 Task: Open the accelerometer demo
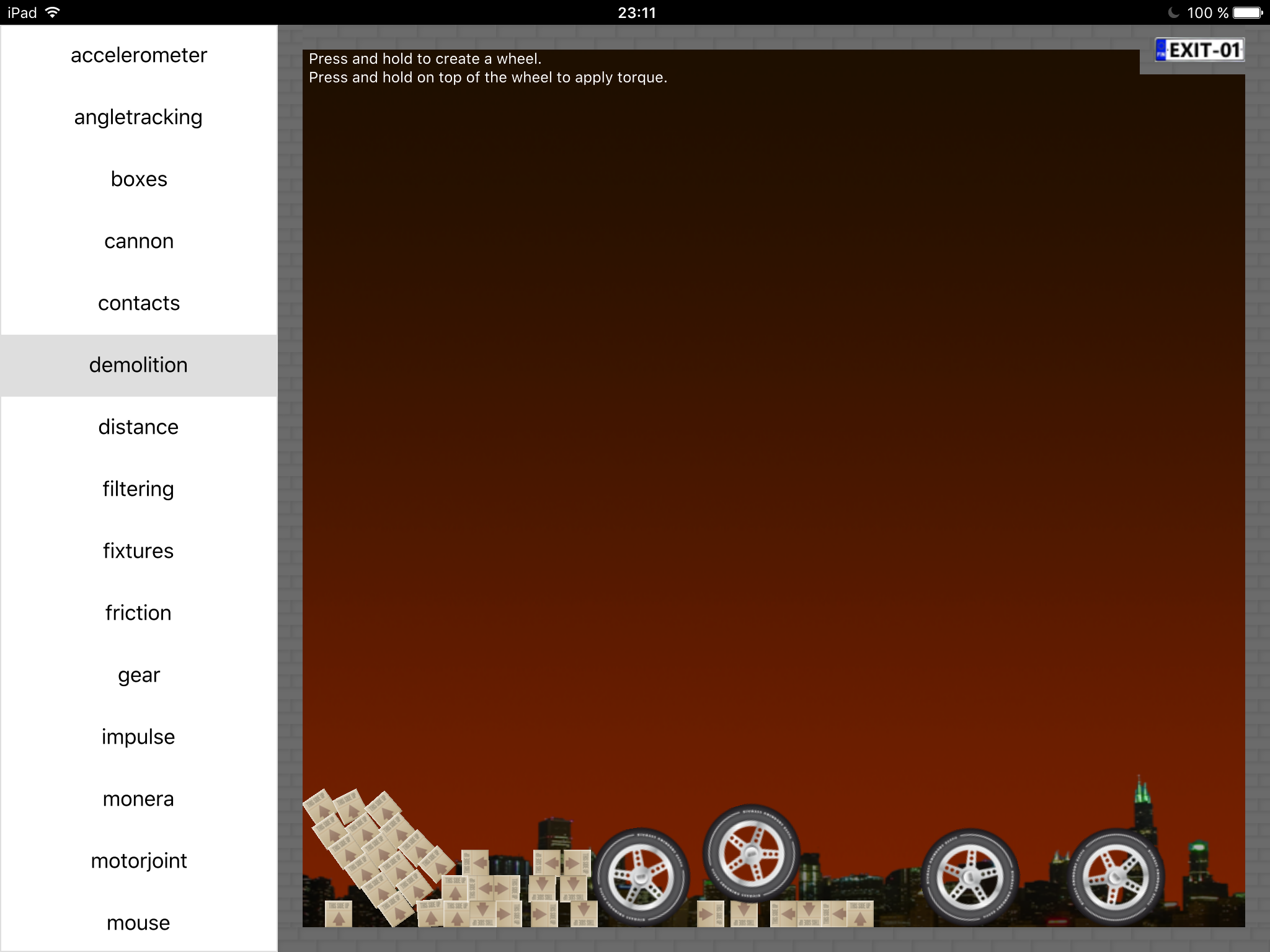point(139,56)
